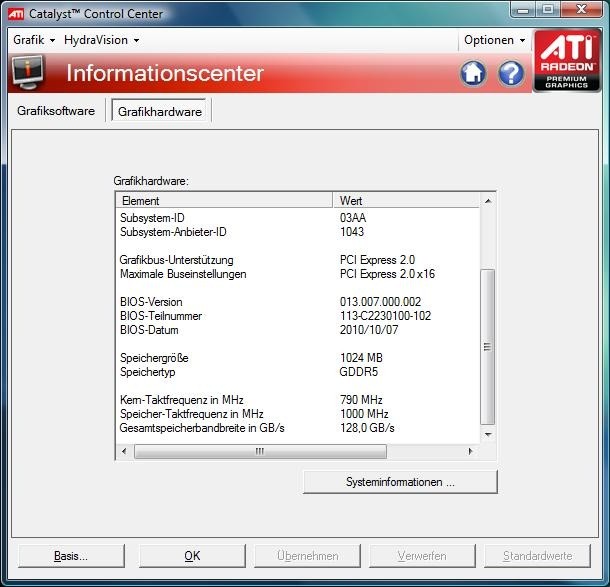610x587 pixels.
Task: Click the value 013.007.000.002
Action: tap(380, 302)
